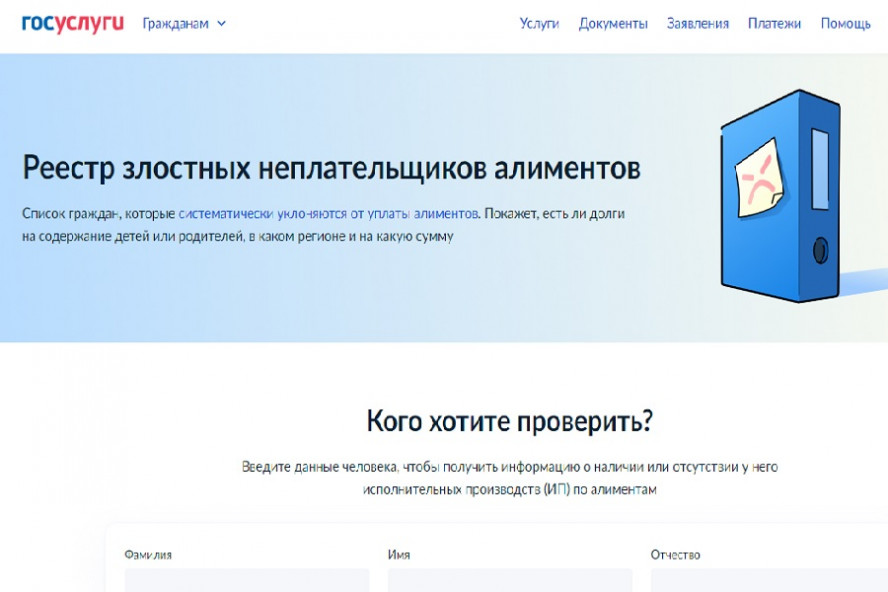
Task: Click the heading Кого хотите проверить?
Action: 510,421
